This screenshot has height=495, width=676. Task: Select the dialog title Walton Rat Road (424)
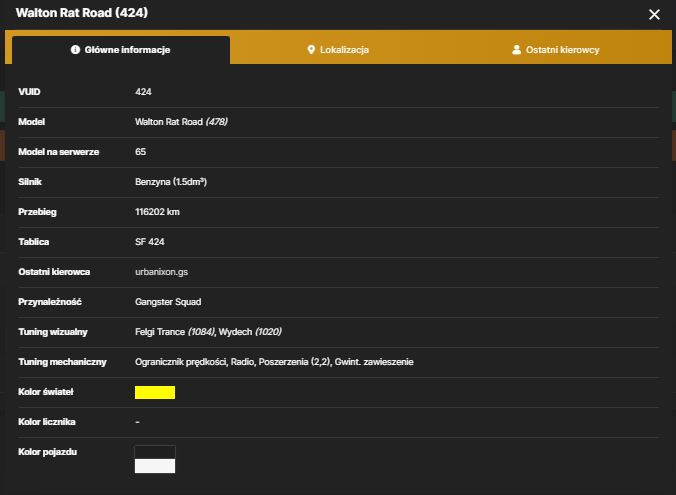click(82, 13)
